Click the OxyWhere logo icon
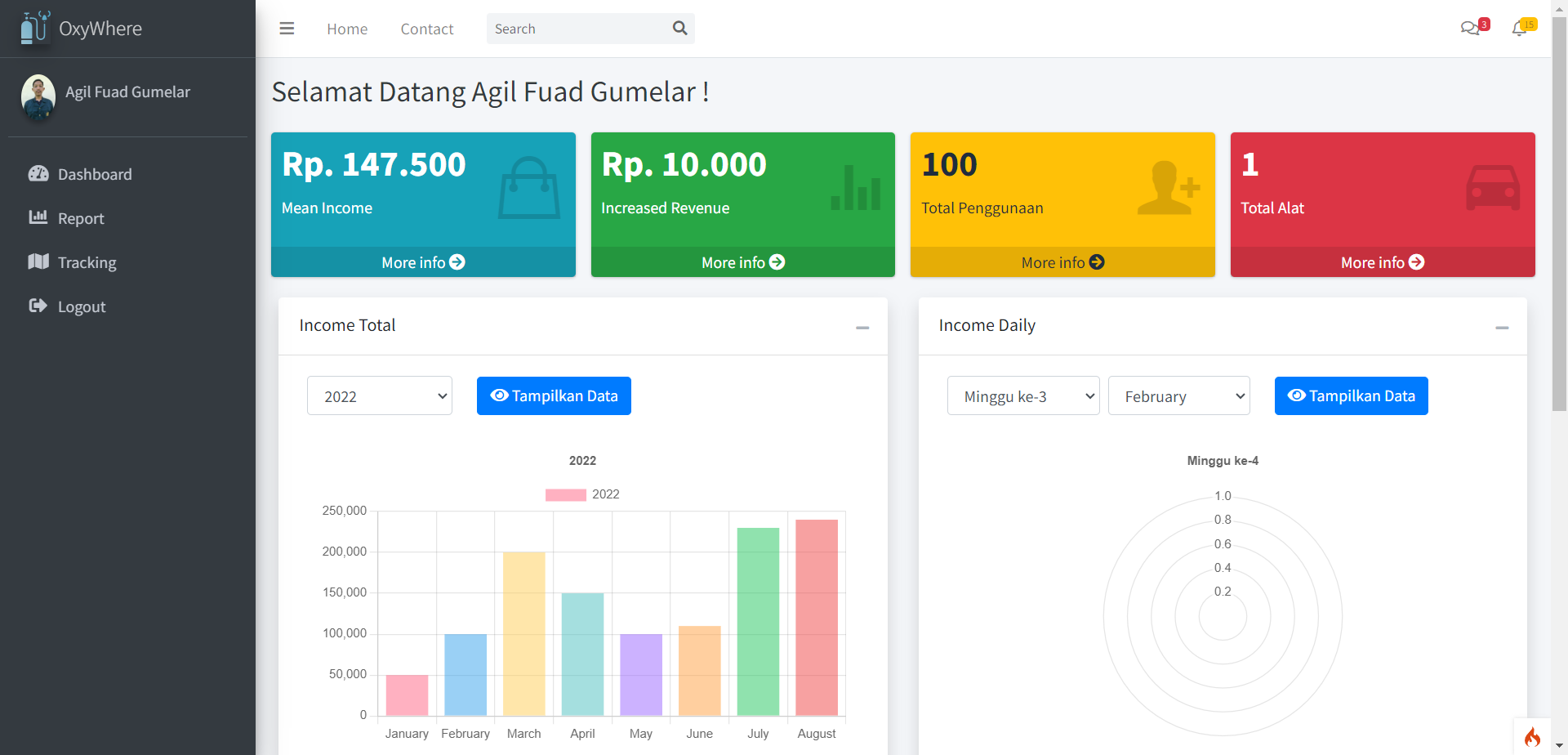1568x755 pixels. point(34,29)
